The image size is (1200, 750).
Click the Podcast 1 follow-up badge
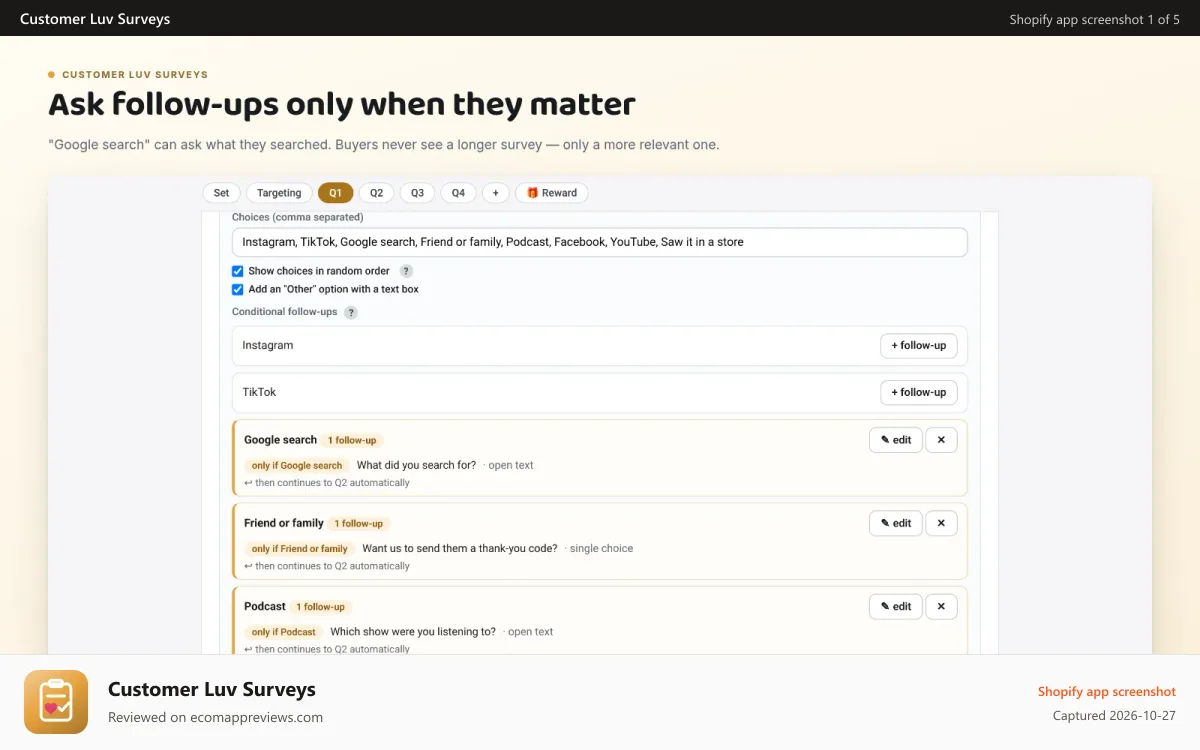[320, 606]
